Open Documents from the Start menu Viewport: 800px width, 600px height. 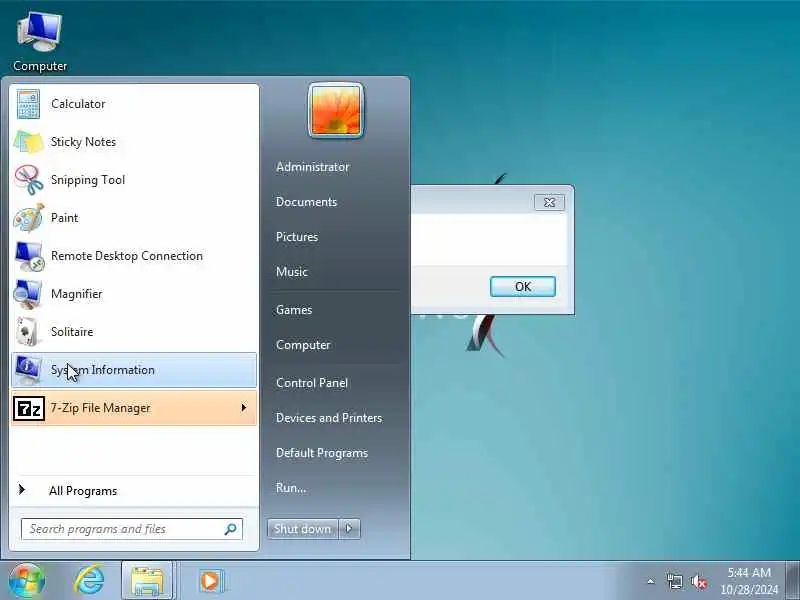tap(307, 202)
